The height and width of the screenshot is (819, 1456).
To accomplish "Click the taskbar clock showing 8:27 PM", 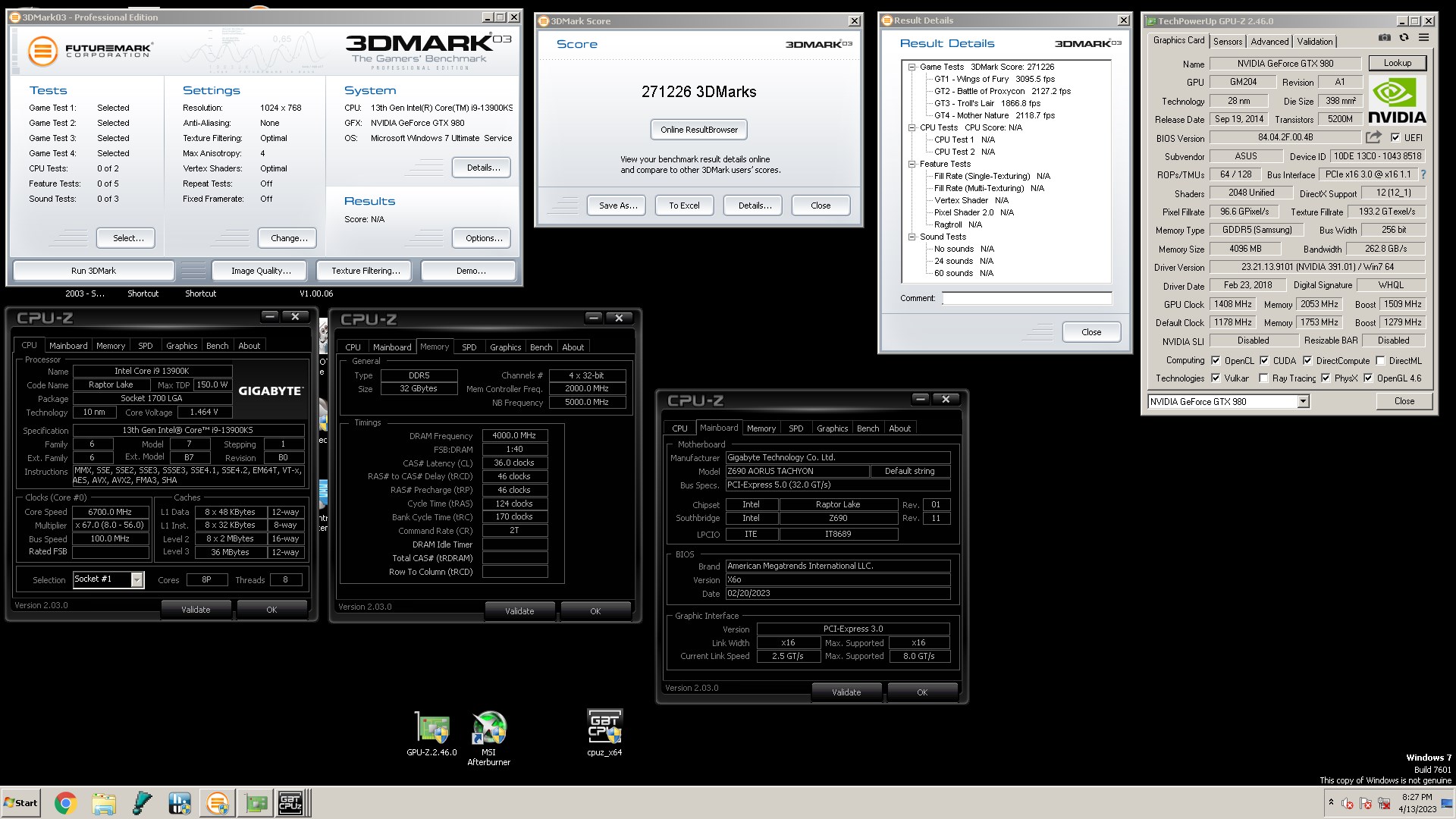I will pyautogui.click(x=1417, y=803).
